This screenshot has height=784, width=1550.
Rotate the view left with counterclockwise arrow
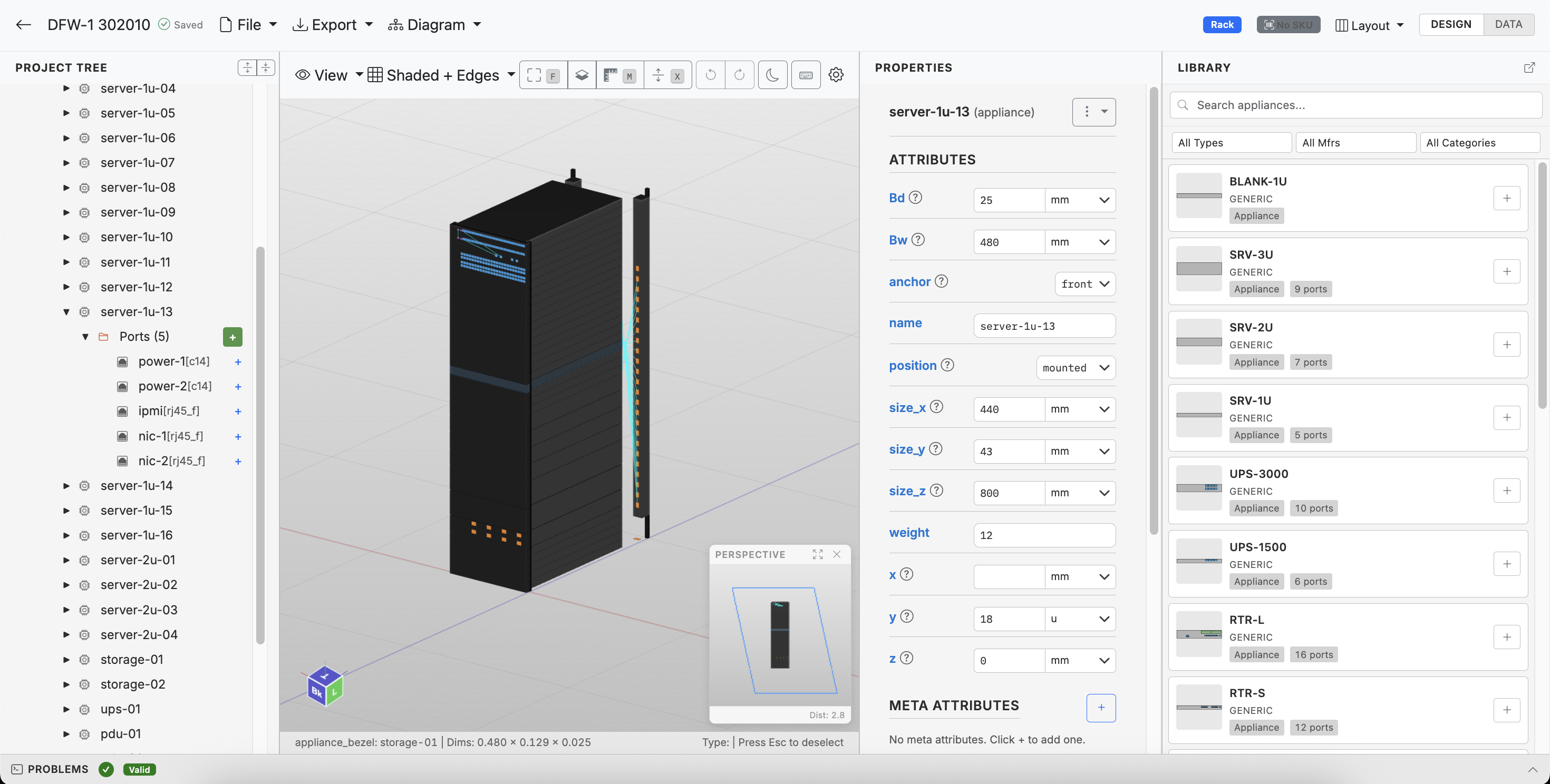[x=710, y=74]
